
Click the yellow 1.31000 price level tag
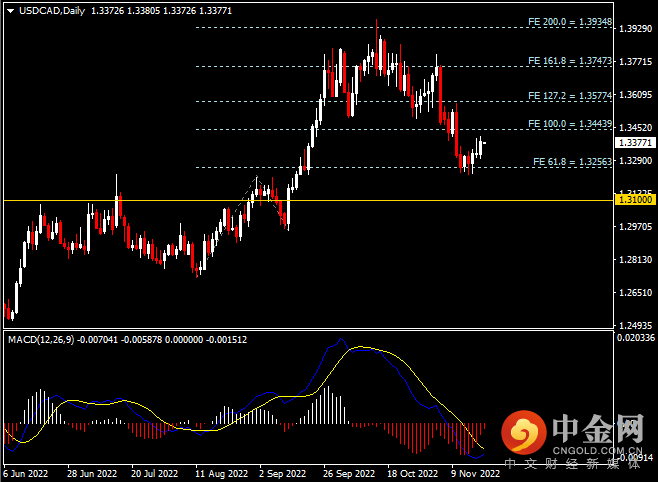coord(635,200)
